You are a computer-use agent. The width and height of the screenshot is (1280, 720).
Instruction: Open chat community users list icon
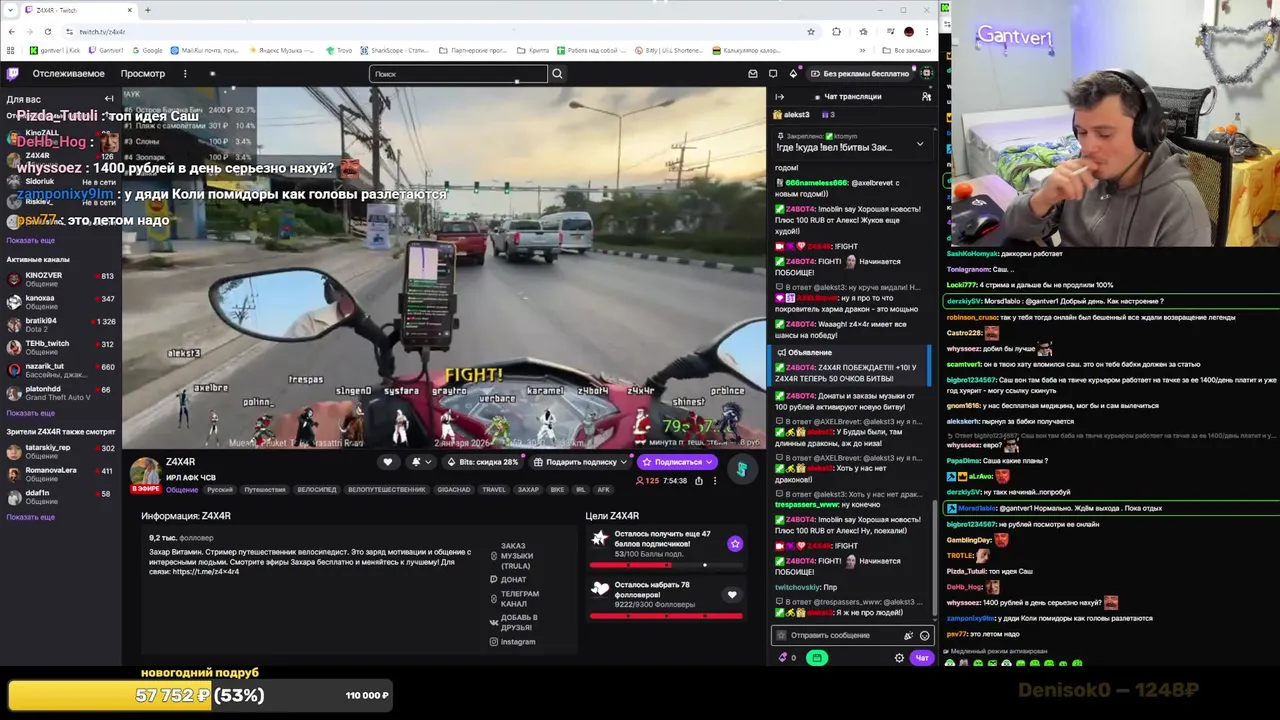[926, 96]
